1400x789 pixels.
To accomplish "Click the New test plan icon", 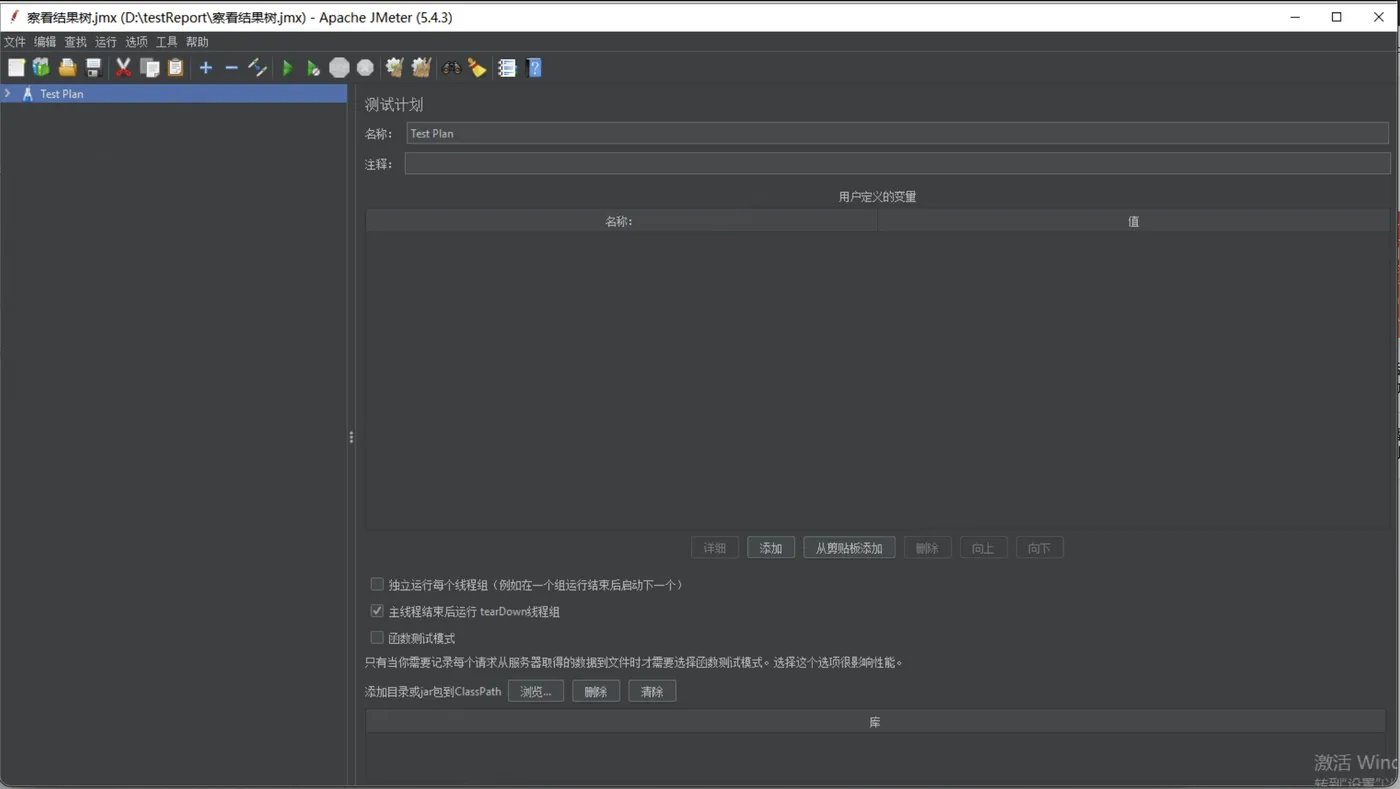I will coord(16,67).
